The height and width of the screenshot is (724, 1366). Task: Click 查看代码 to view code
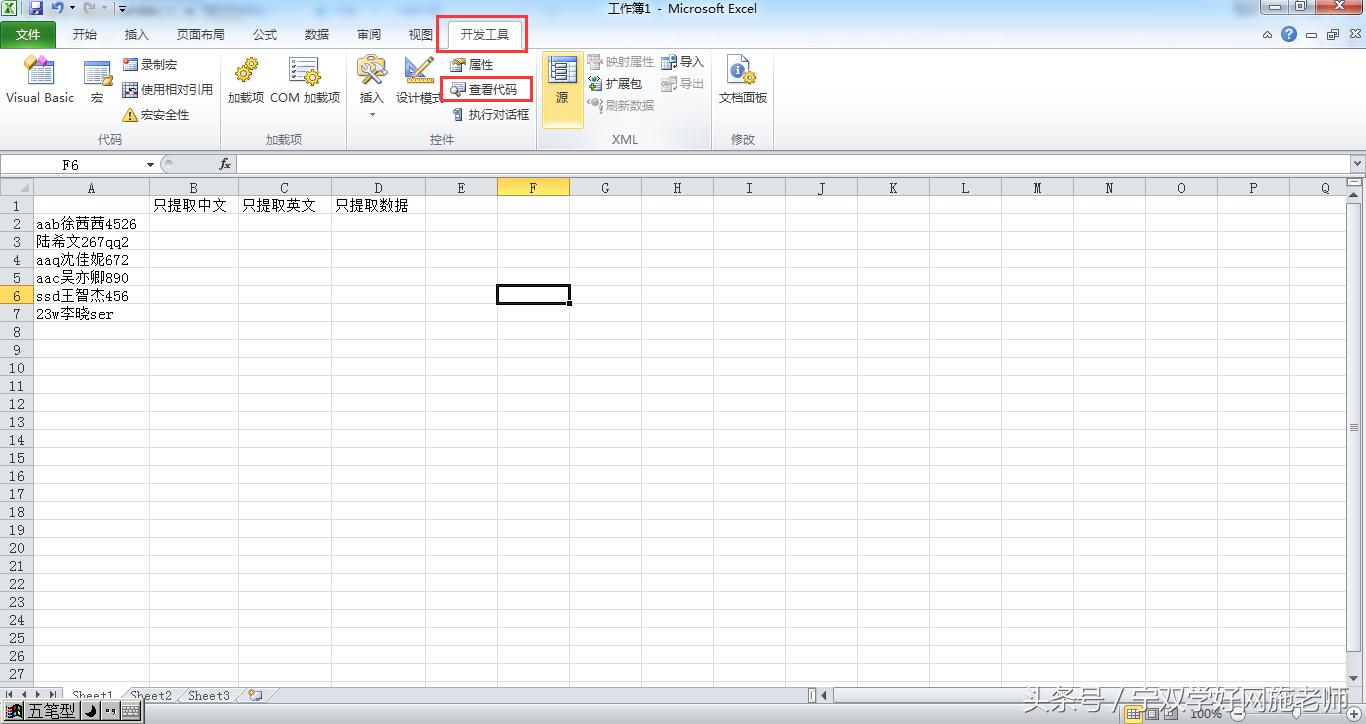[x=485, y=89]
